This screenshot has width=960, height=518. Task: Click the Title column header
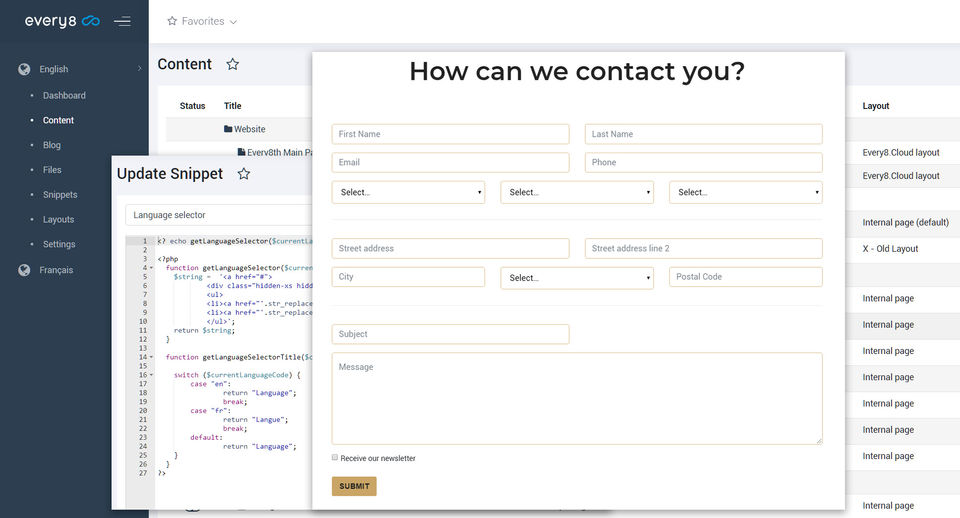pyautogui.click(x=233, y=106)
